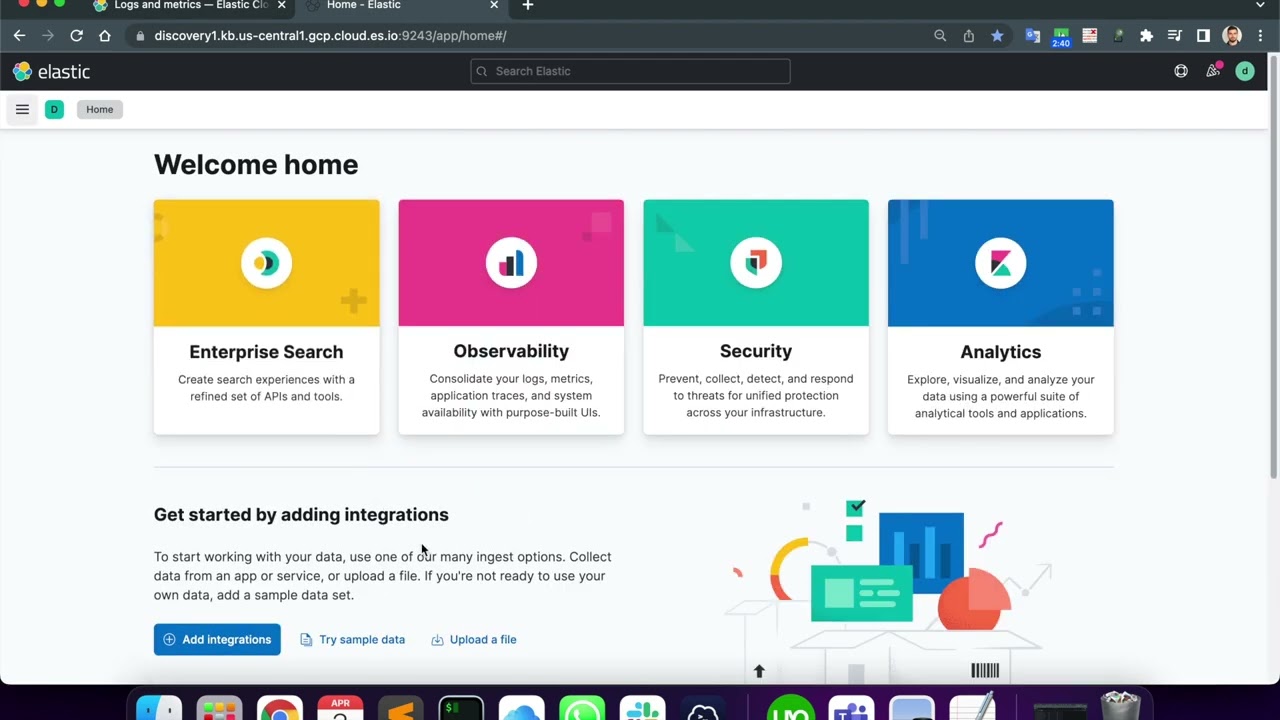The height and width of the screenshot is (720, 1280).
Task: Click the elastic logo in header
Action: [x=51, y=71]
